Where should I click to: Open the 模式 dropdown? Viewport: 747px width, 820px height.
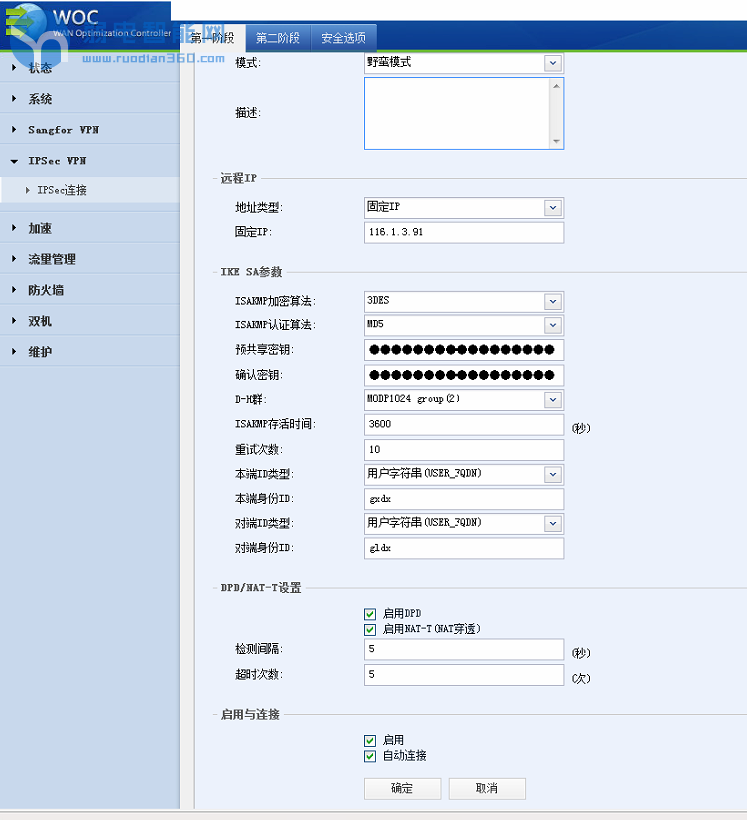552,63
